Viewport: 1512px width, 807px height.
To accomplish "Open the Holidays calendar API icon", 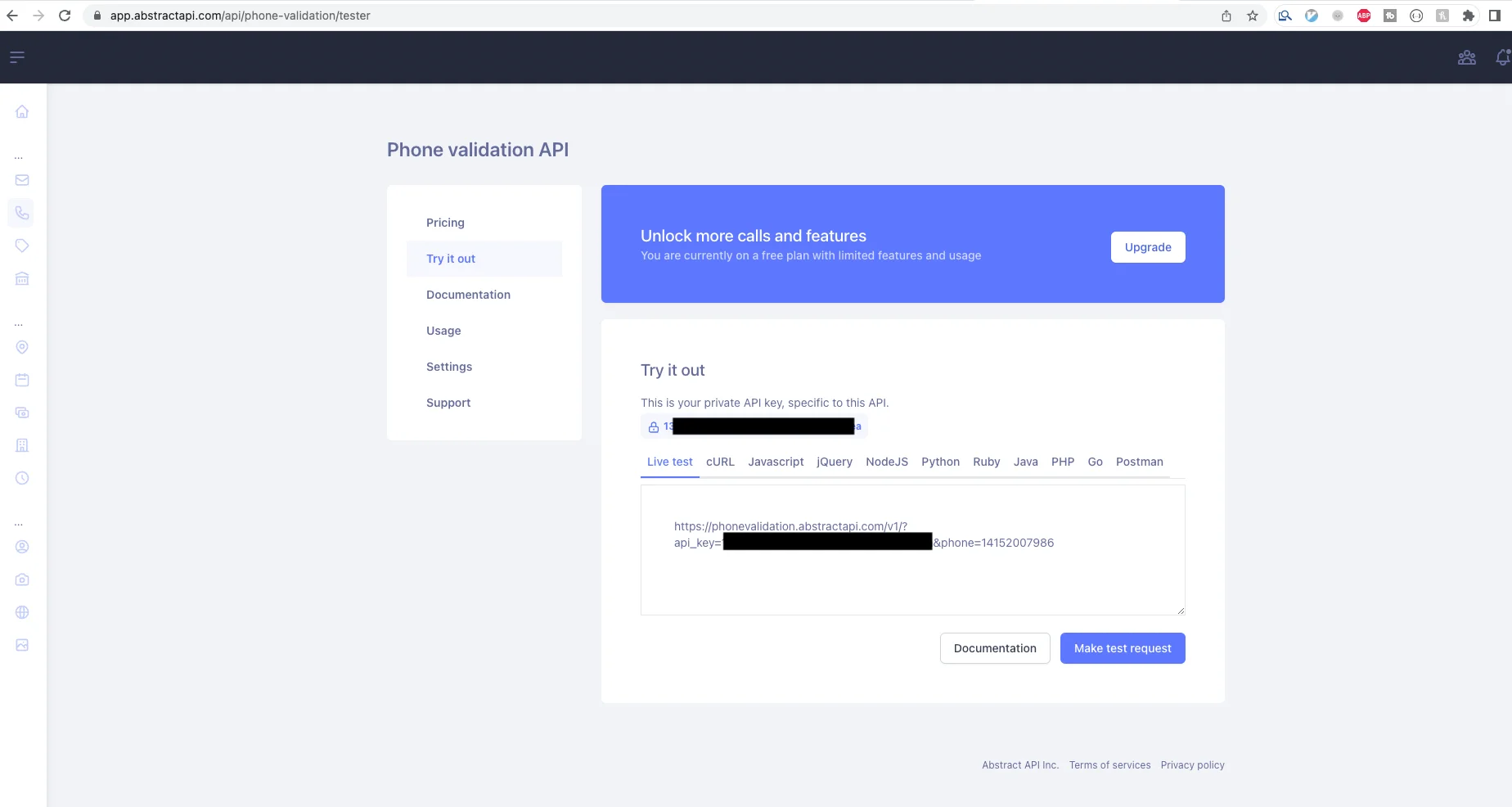I will 22,380.
